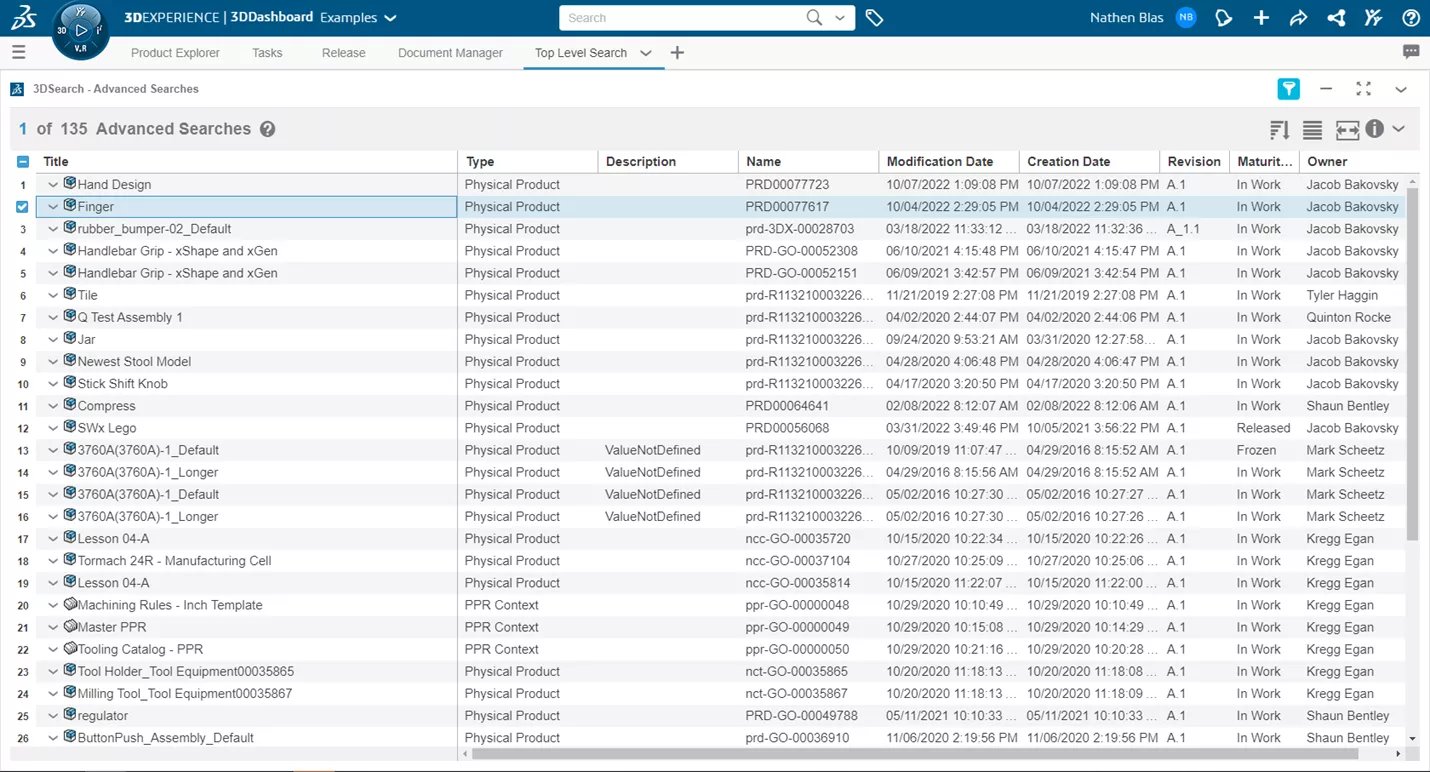Toggle the select-all header checkbox
This screenshot has width=1430, height=772.
coord(22,162)
